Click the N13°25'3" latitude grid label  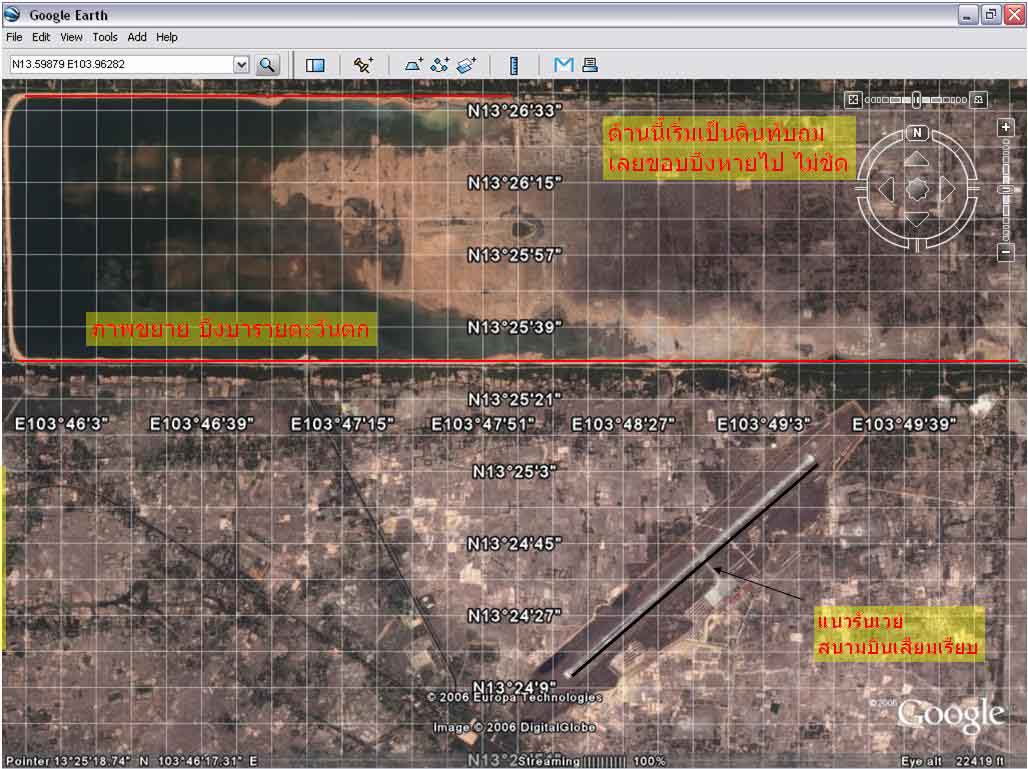515,471
